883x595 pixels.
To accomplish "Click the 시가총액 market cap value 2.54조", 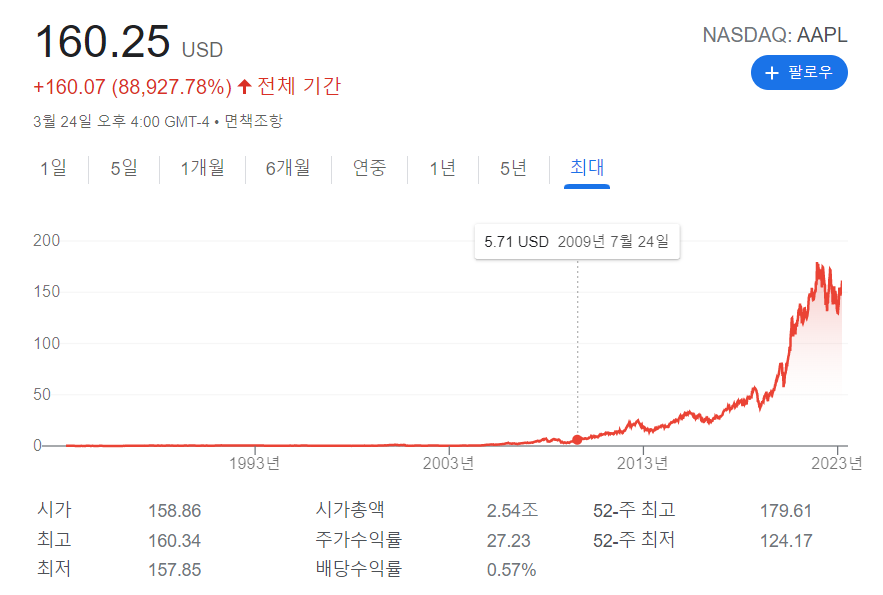I will coord(512,511).
